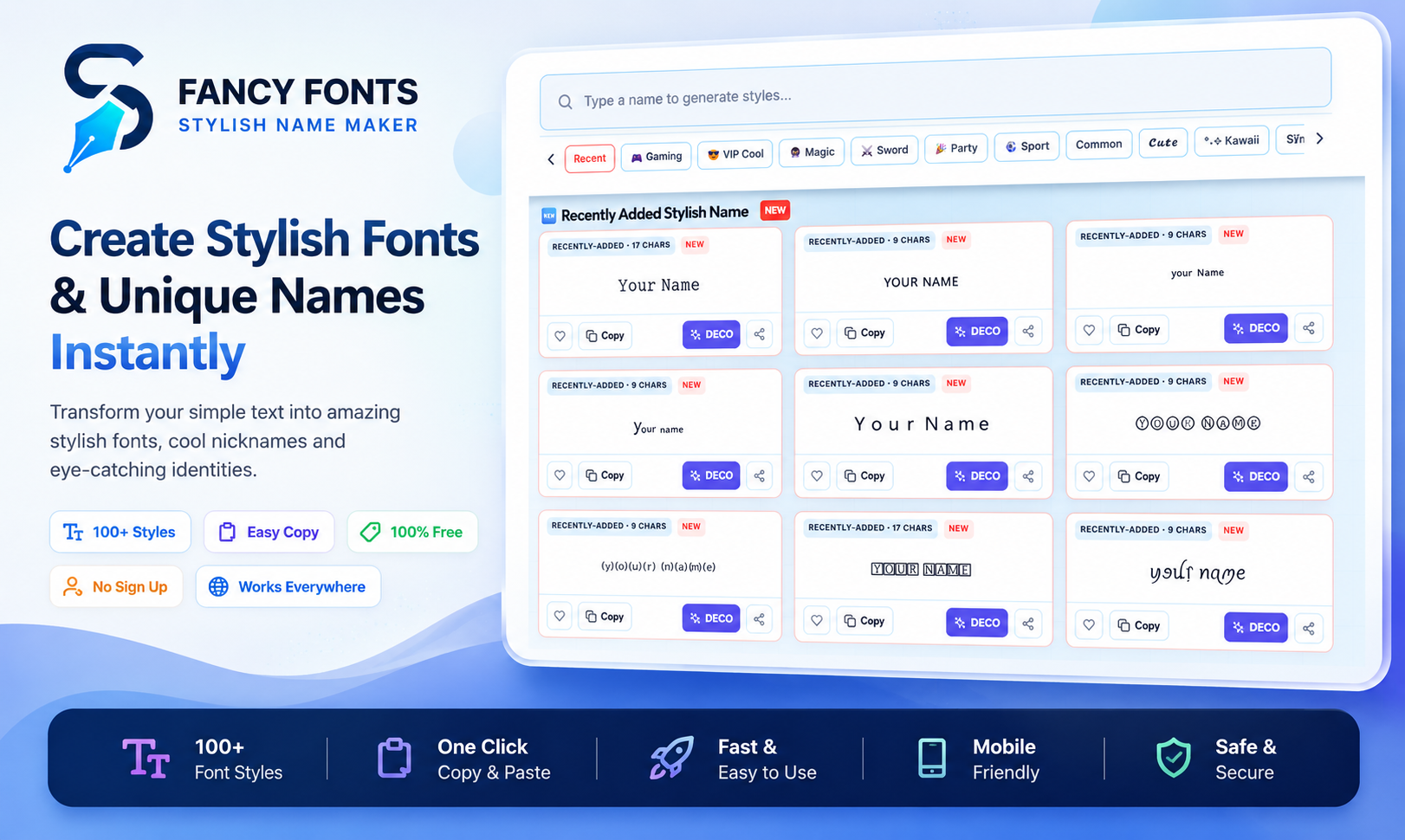Click the 100% Free badge
Viewport: 1405px width, 840px height.
pos(412,532)
